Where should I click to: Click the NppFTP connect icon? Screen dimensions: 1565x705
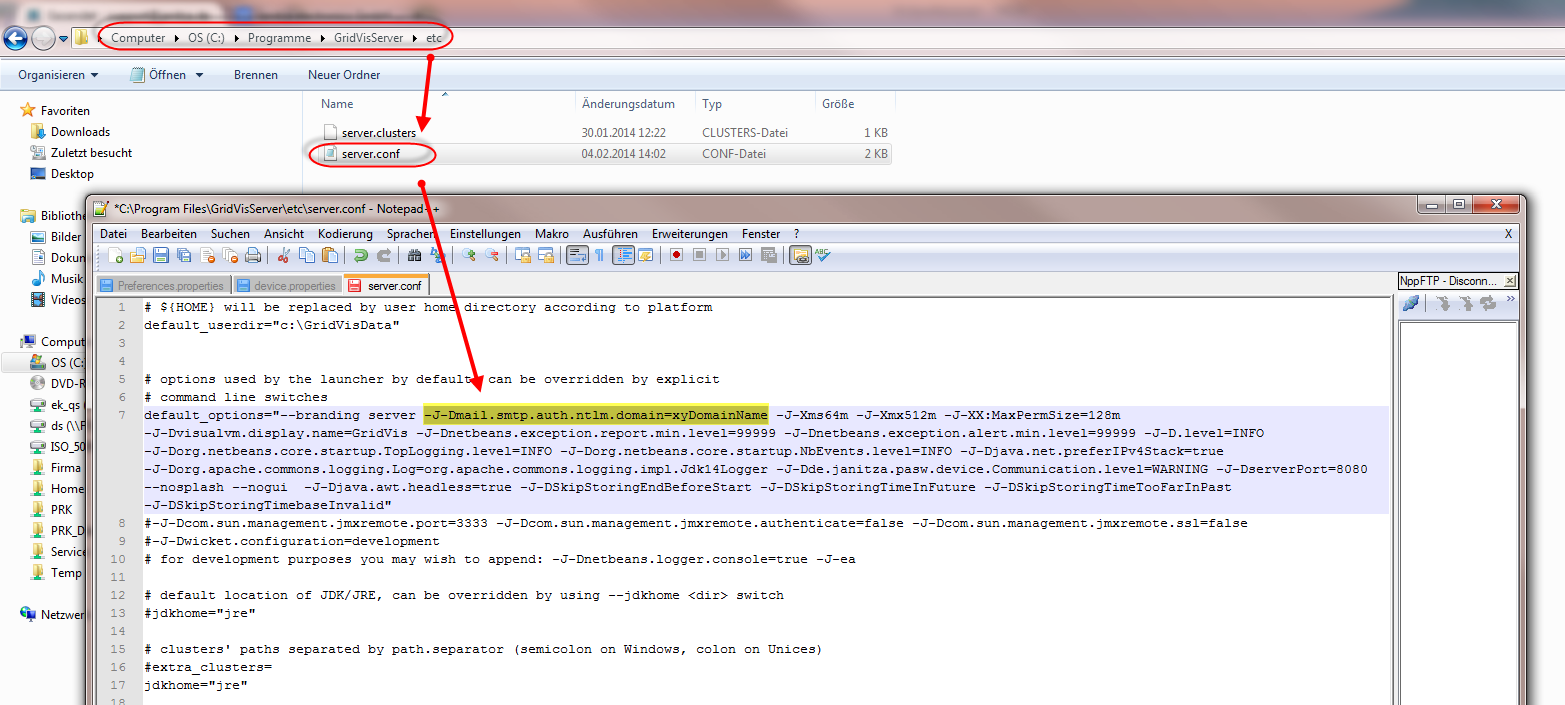(1411, 303)
